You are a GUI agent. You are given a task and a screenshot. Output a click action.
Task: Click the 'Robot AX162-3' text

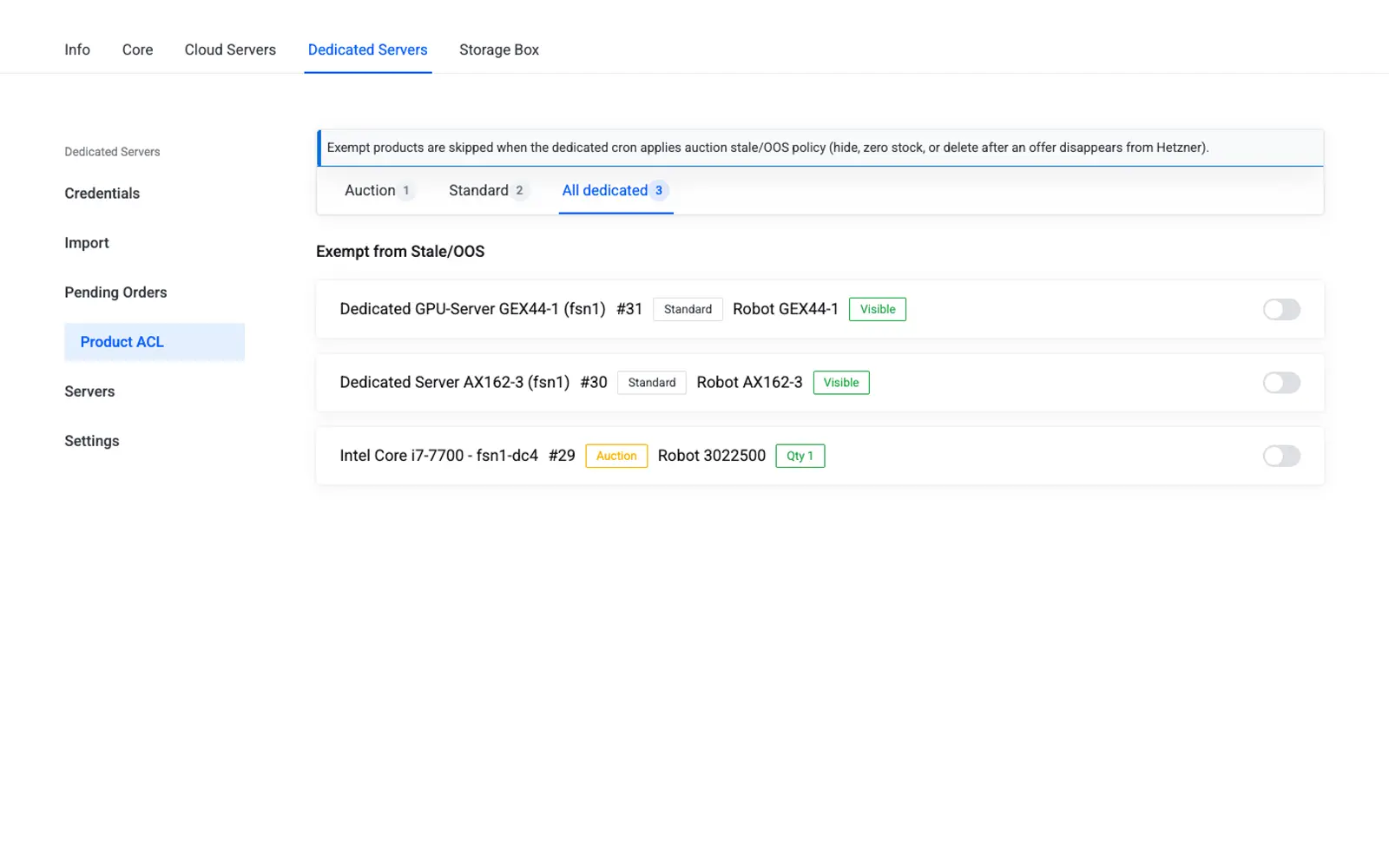coord(750,383)
